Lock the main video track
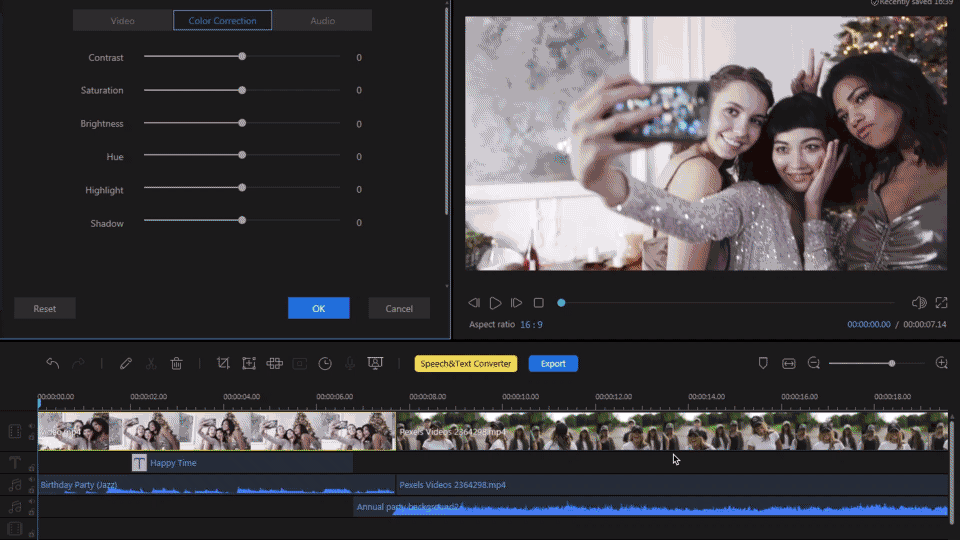The height and width of the screenshot is (540, 960). [32, 437]
